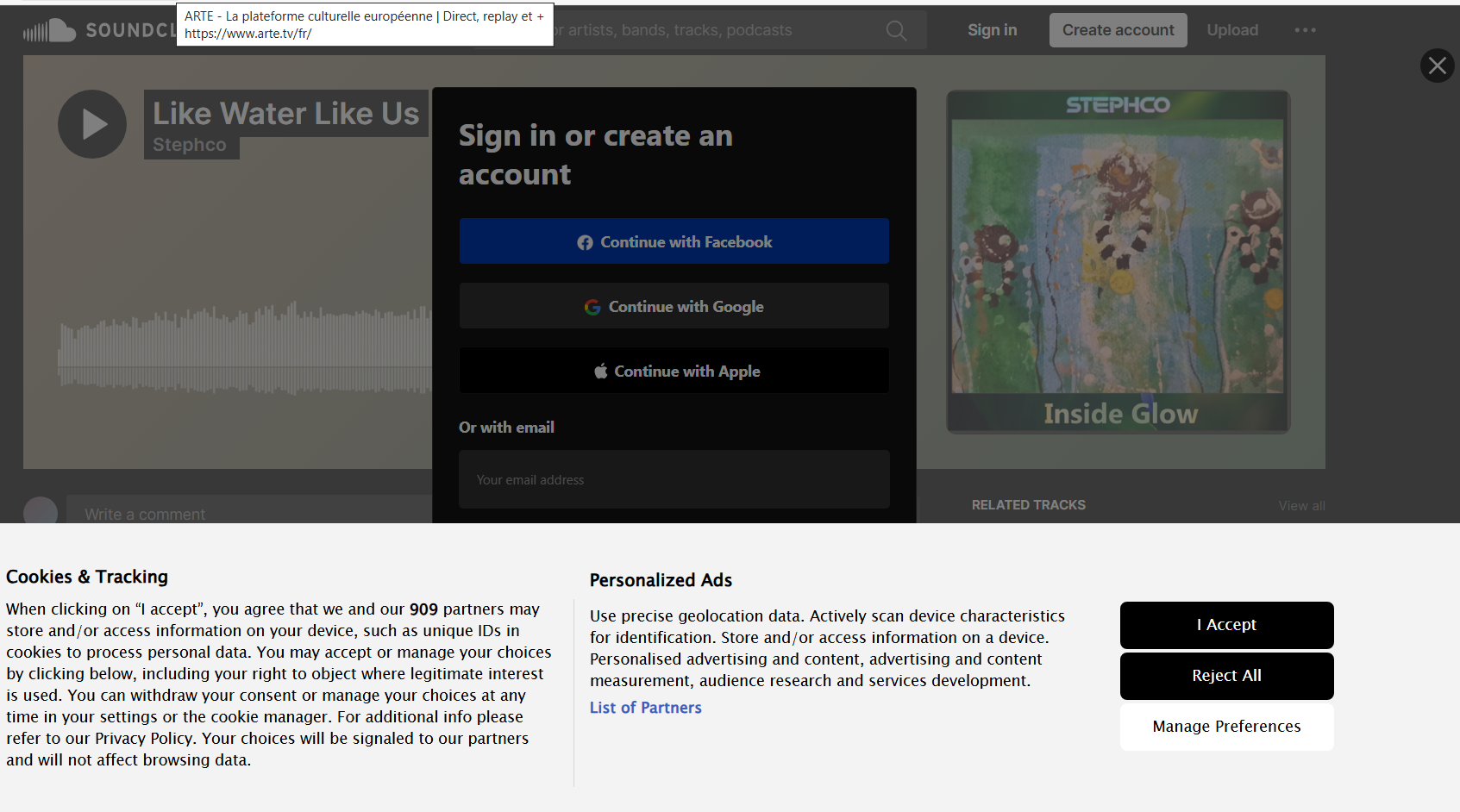Open the three-dots more menu

[1305, 30]
